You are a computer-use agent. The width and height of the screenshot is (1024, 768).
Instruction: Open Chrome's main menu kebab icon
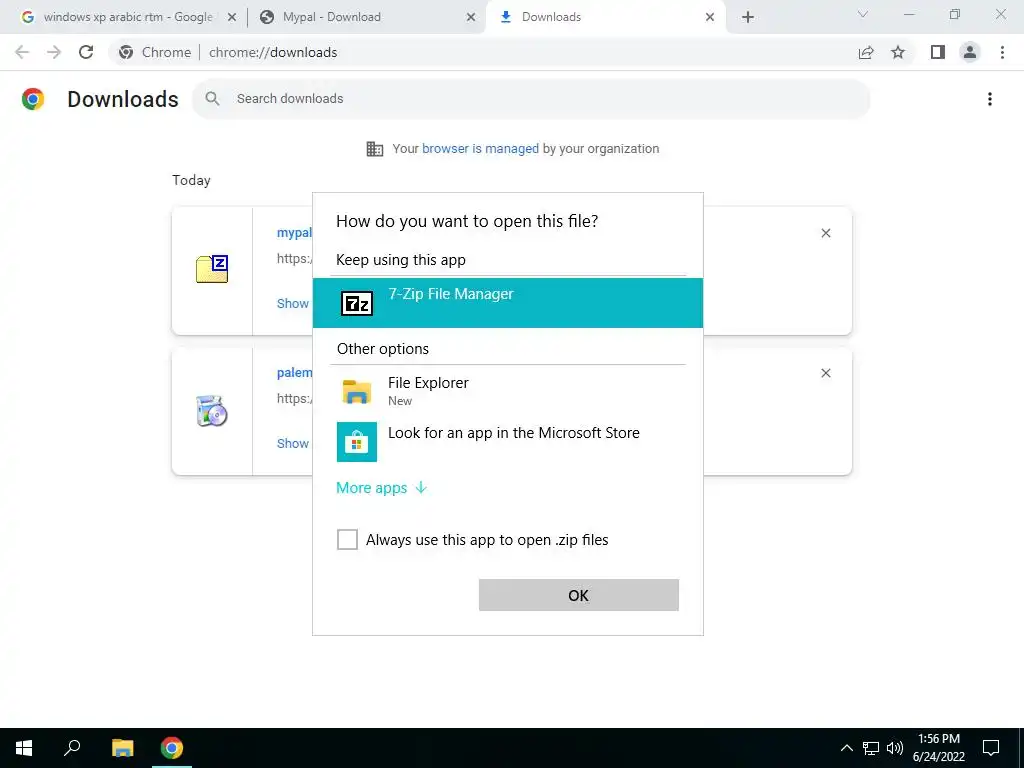1002,52
